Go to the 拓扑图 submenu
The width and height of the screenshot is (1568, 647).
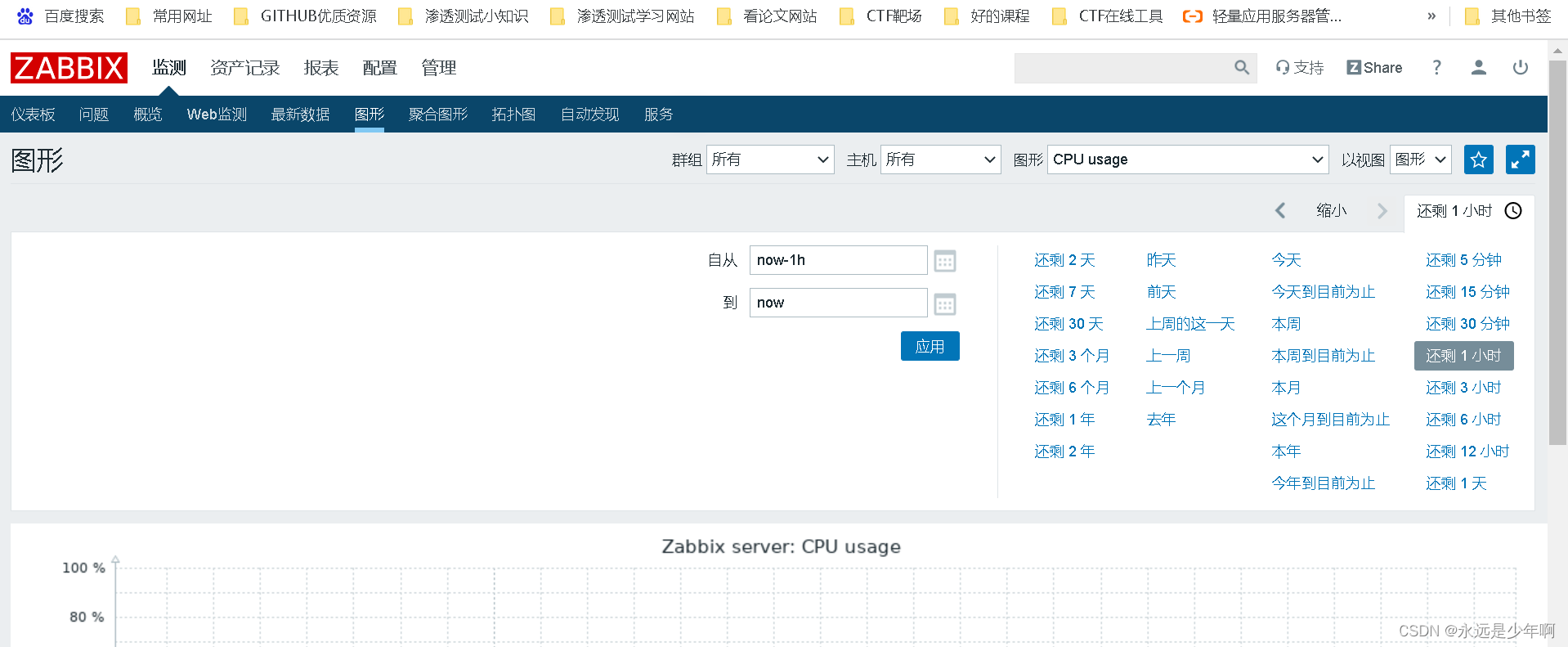click(x=513, y=115)
